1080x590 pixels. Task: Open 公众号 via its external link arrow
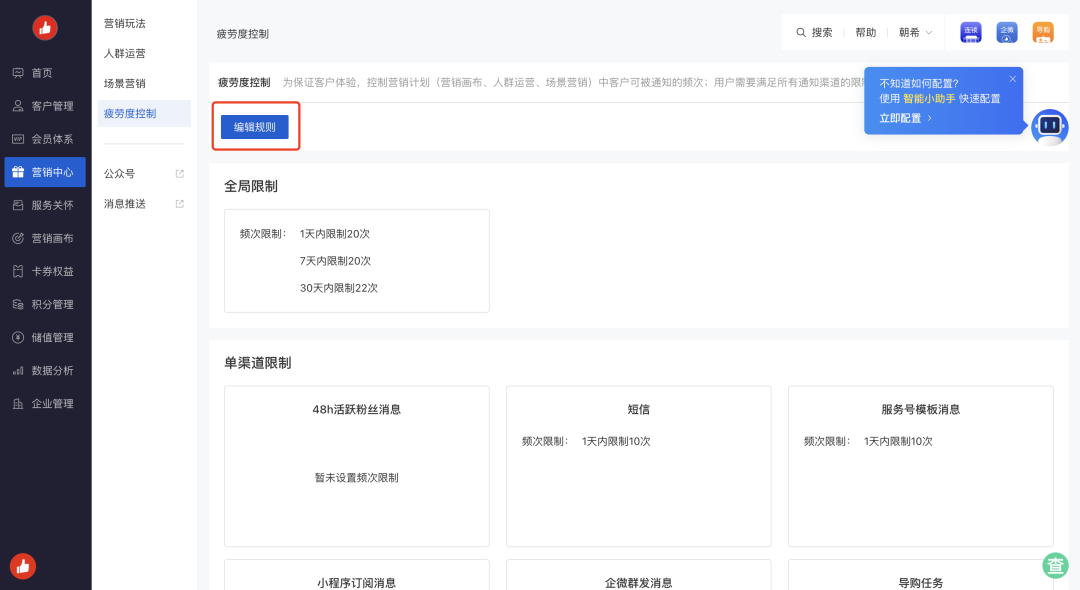(x=181, y=173)
